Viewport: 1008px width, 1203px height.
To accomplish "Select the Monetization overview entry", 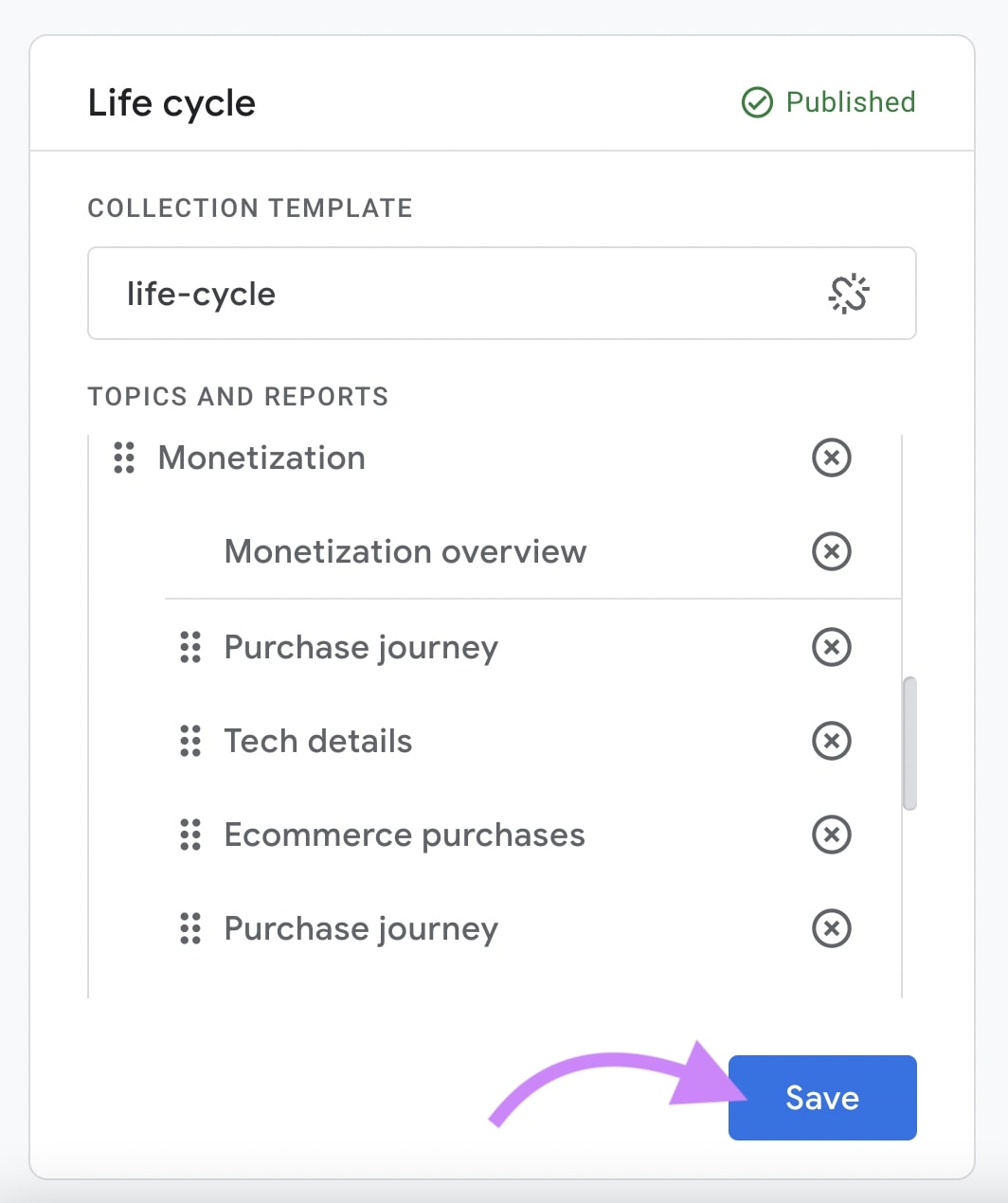I will 405,551.
